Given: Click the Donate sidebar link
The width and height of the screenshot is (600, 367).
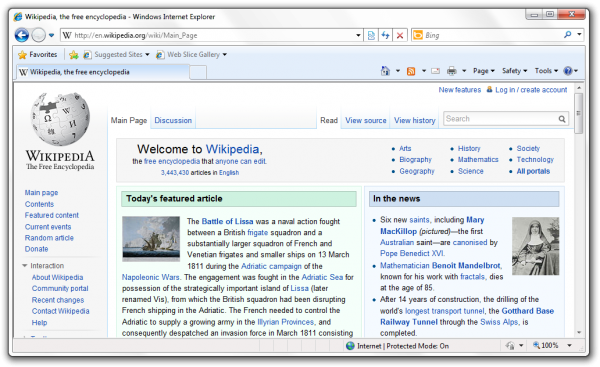Looking at the screenshot, I should pyautogui.click(x=36, y=249).
